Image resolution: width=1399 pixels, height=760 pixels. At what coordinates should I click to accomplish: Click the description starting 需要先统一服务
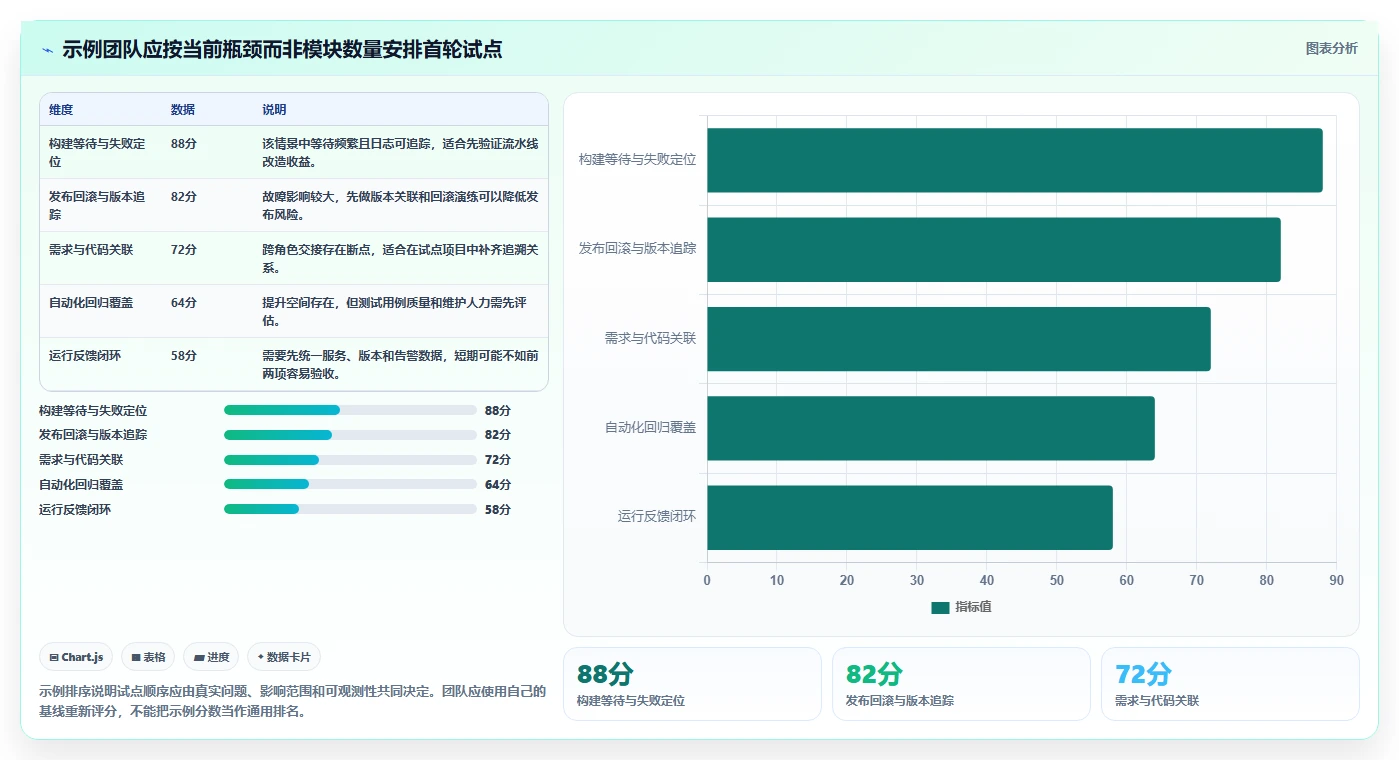400,365
